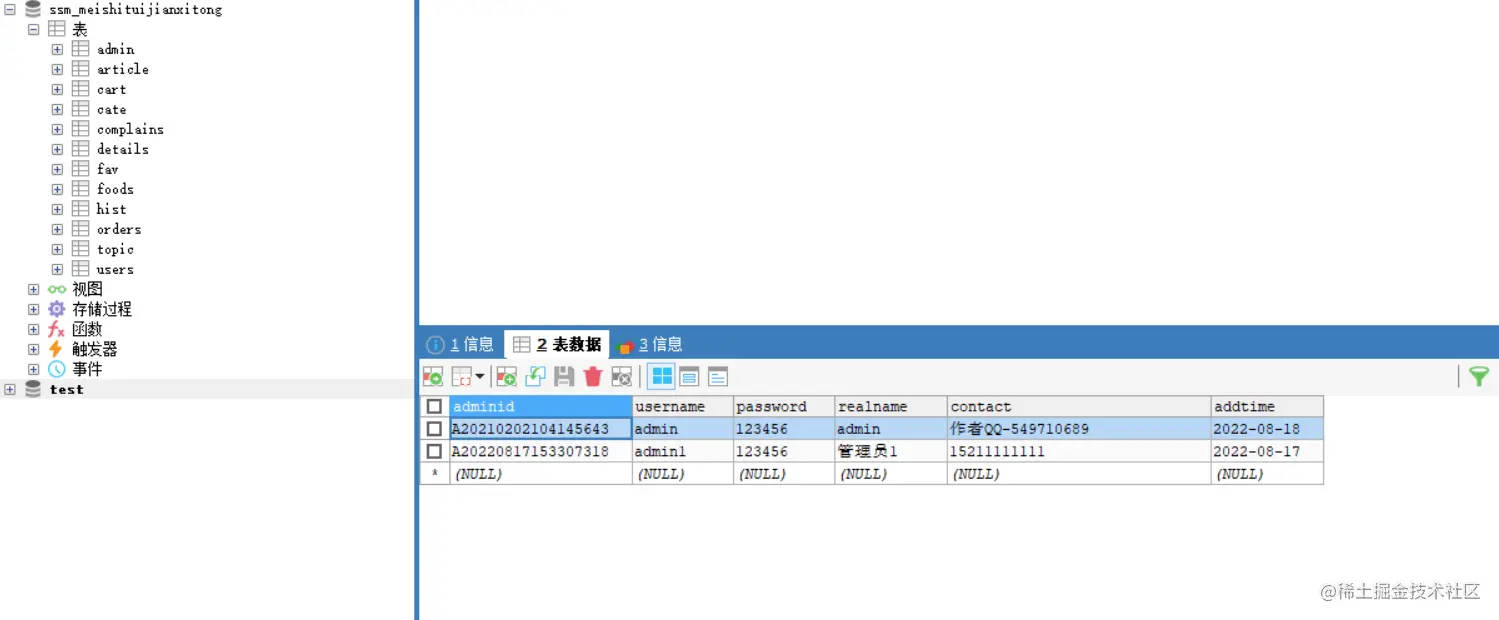
Task: Select the 2022-08-17 addtime cell
Action: 1267,451
